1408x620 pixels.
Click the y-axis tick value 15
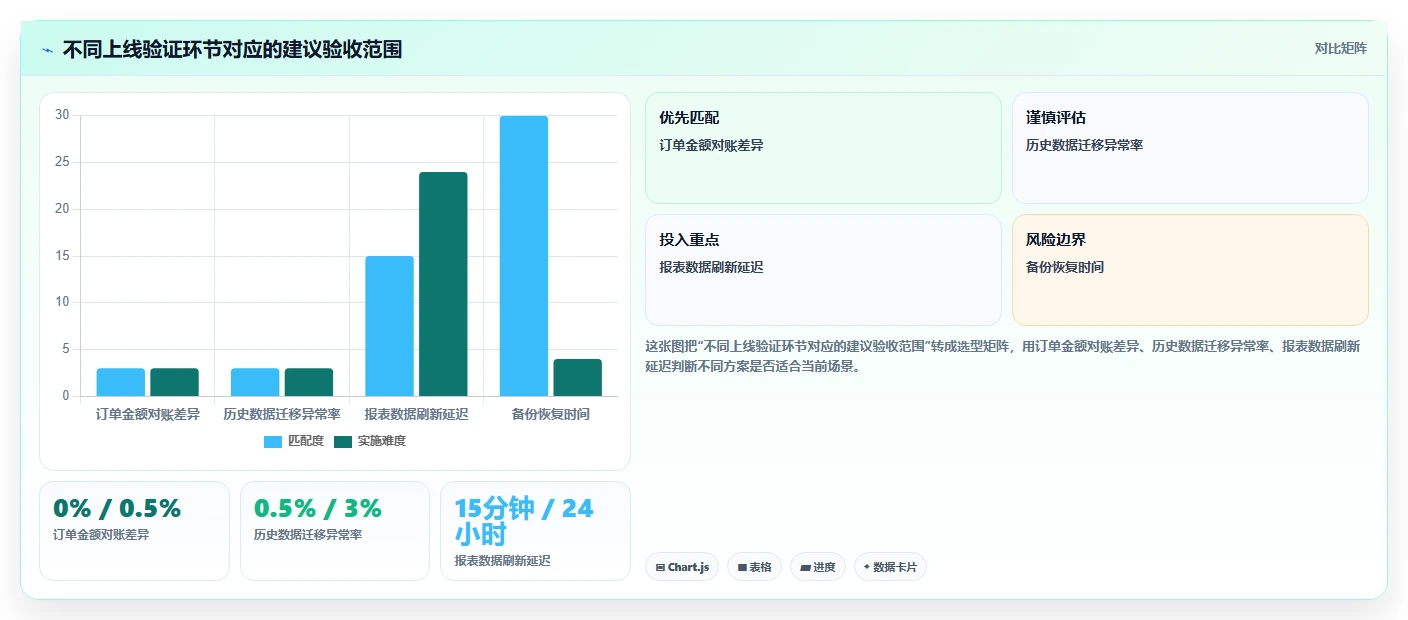62,256
